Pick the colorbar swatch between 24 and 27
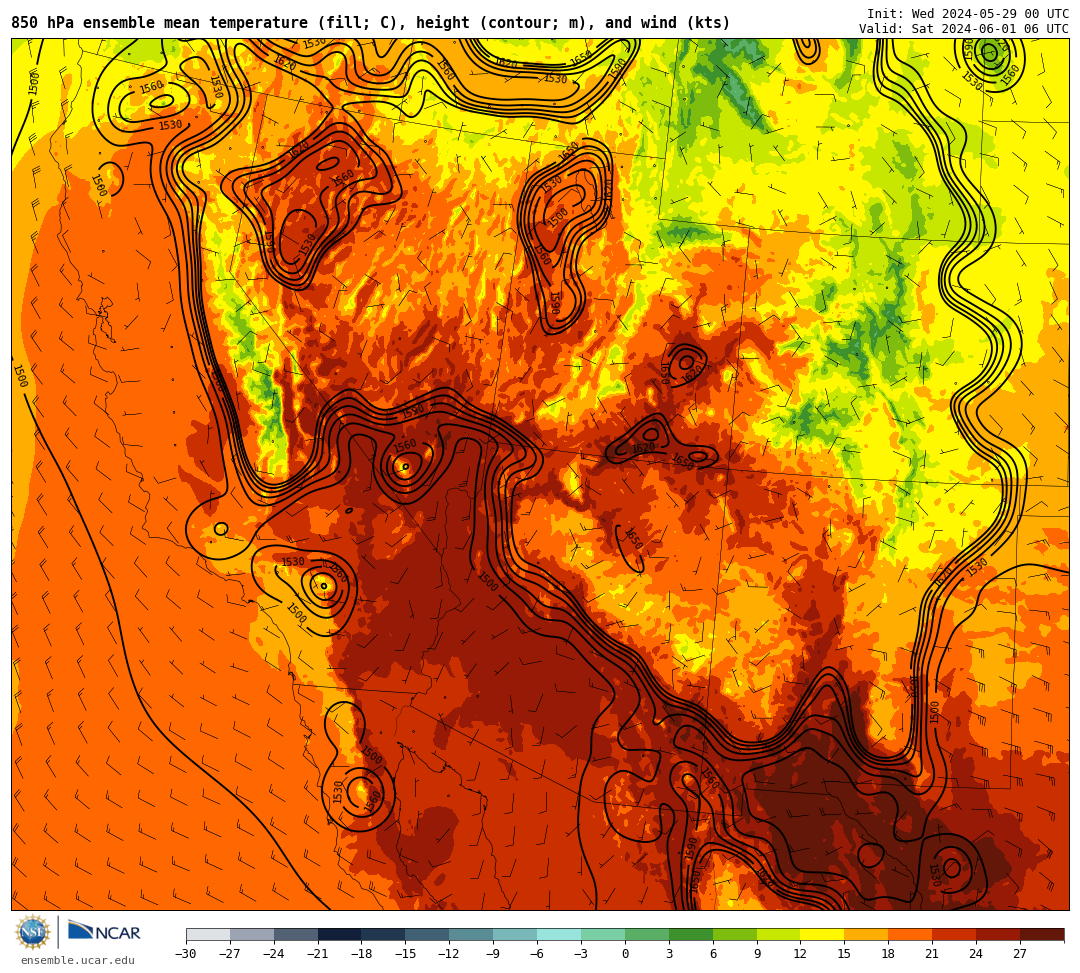1080x973 pixels. [x=998, y=934]
